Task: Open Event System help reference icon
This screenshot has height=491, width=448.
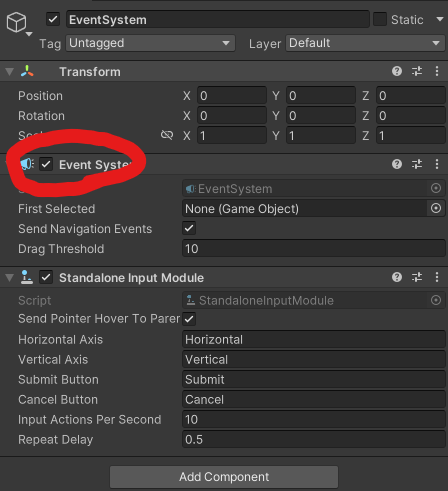Action: click(x=397, y=164)
